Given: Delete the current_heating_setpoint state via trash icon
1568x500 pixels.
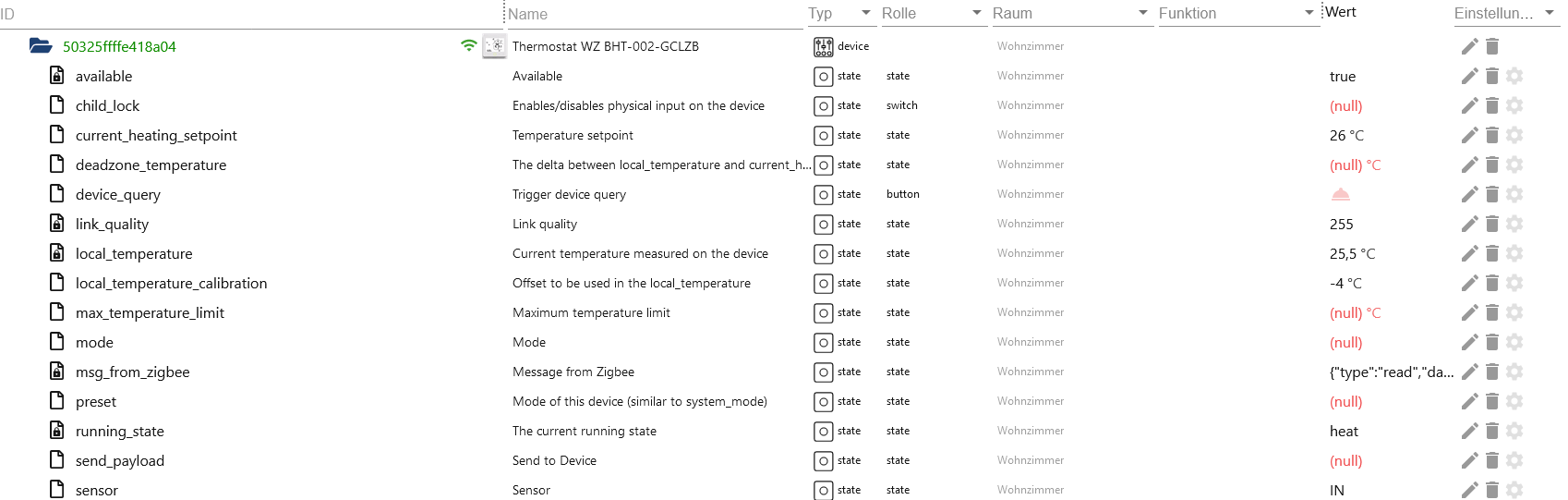Looking at the screenshot, I should click(x=1492, y=136).
